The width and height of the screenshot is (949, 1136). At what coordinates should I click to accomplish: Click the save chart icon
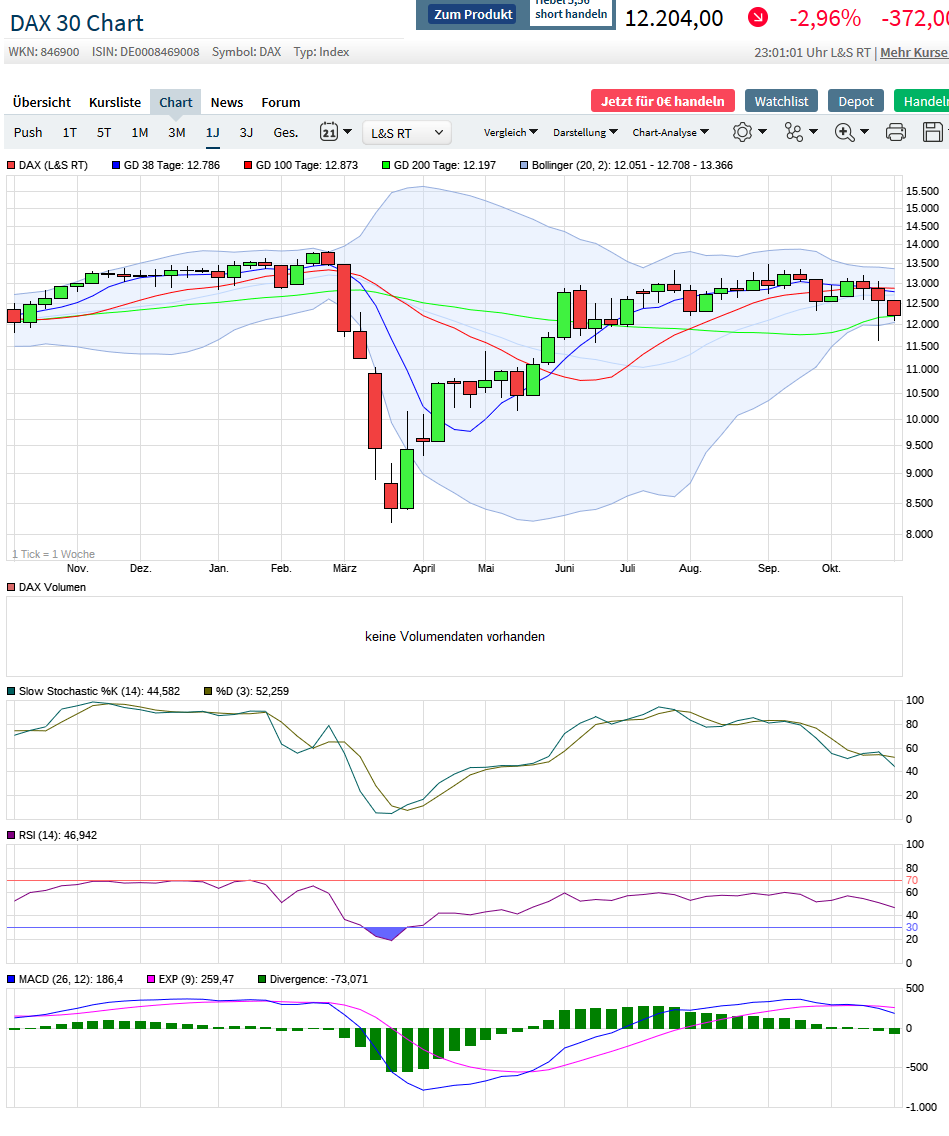point(934,131)
